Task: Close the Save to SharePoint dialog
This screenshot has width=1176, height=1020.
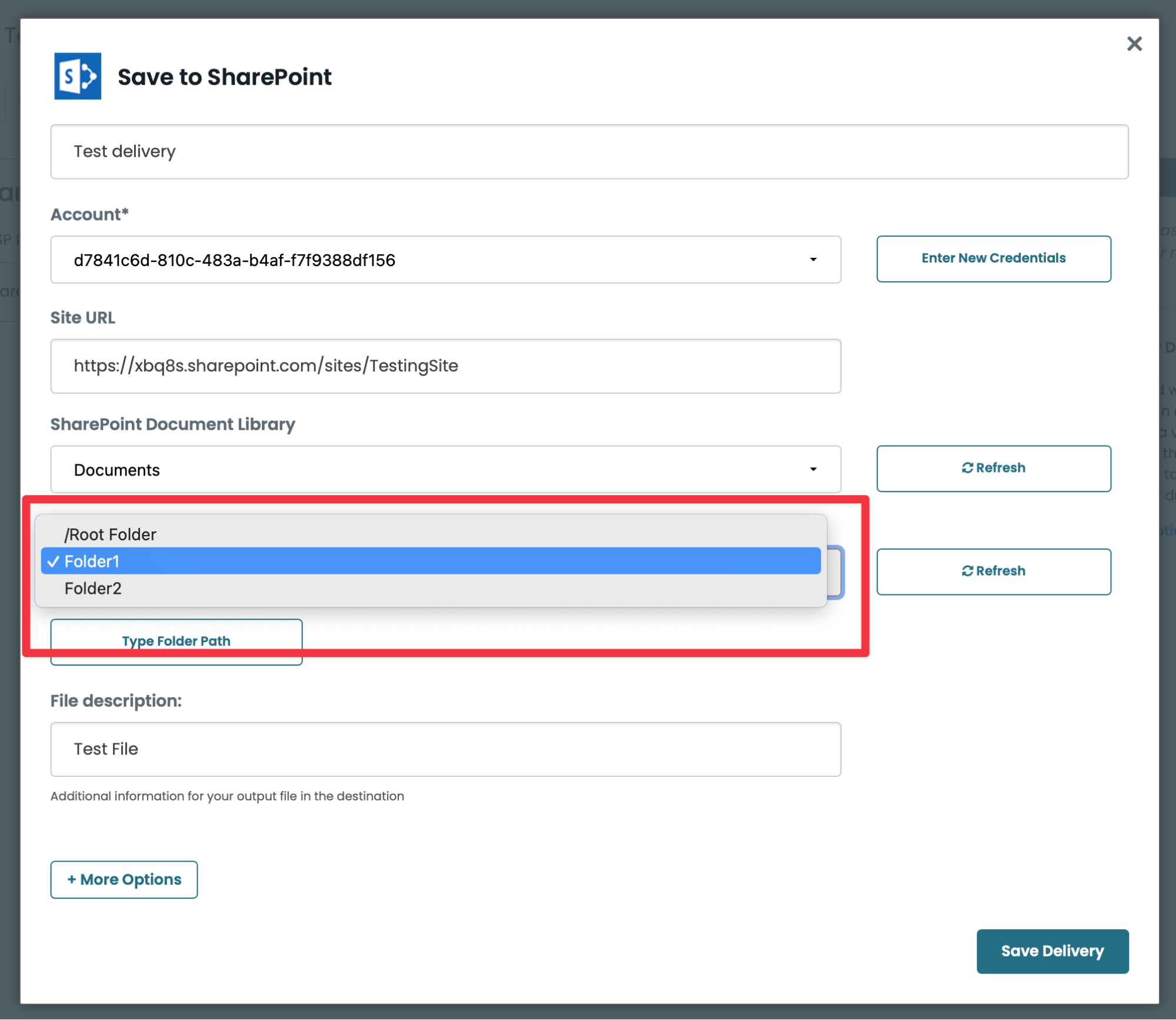Action: pos(1134,44)
